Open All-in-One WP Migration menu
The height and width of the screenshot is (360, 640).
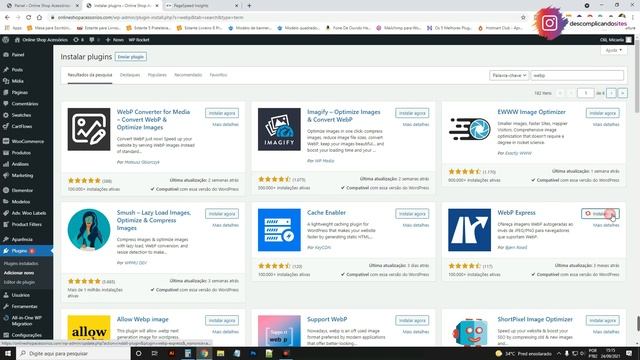tap(27, 321)
